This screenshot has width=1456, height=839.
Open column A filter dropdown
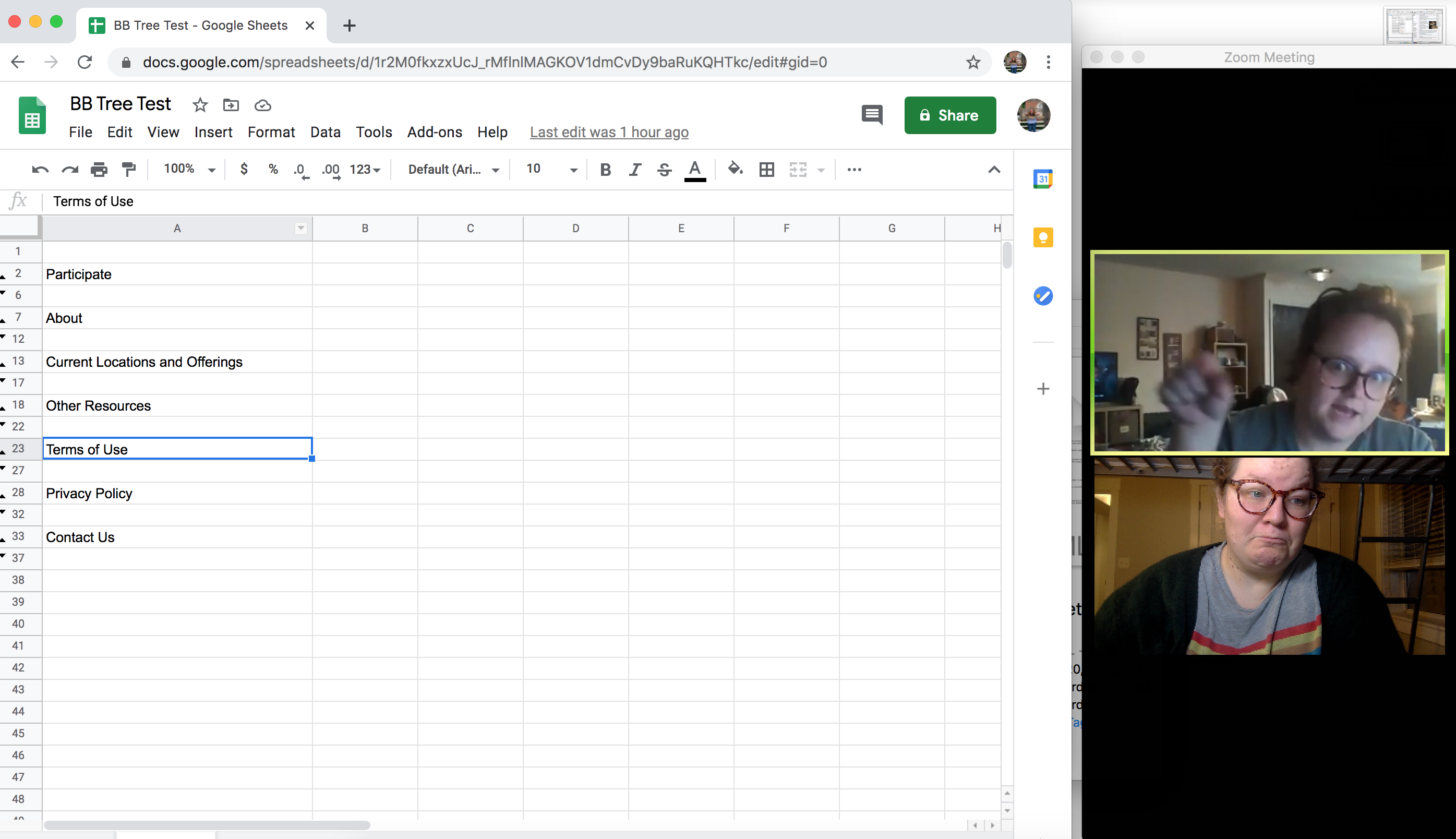pos(300,227)
